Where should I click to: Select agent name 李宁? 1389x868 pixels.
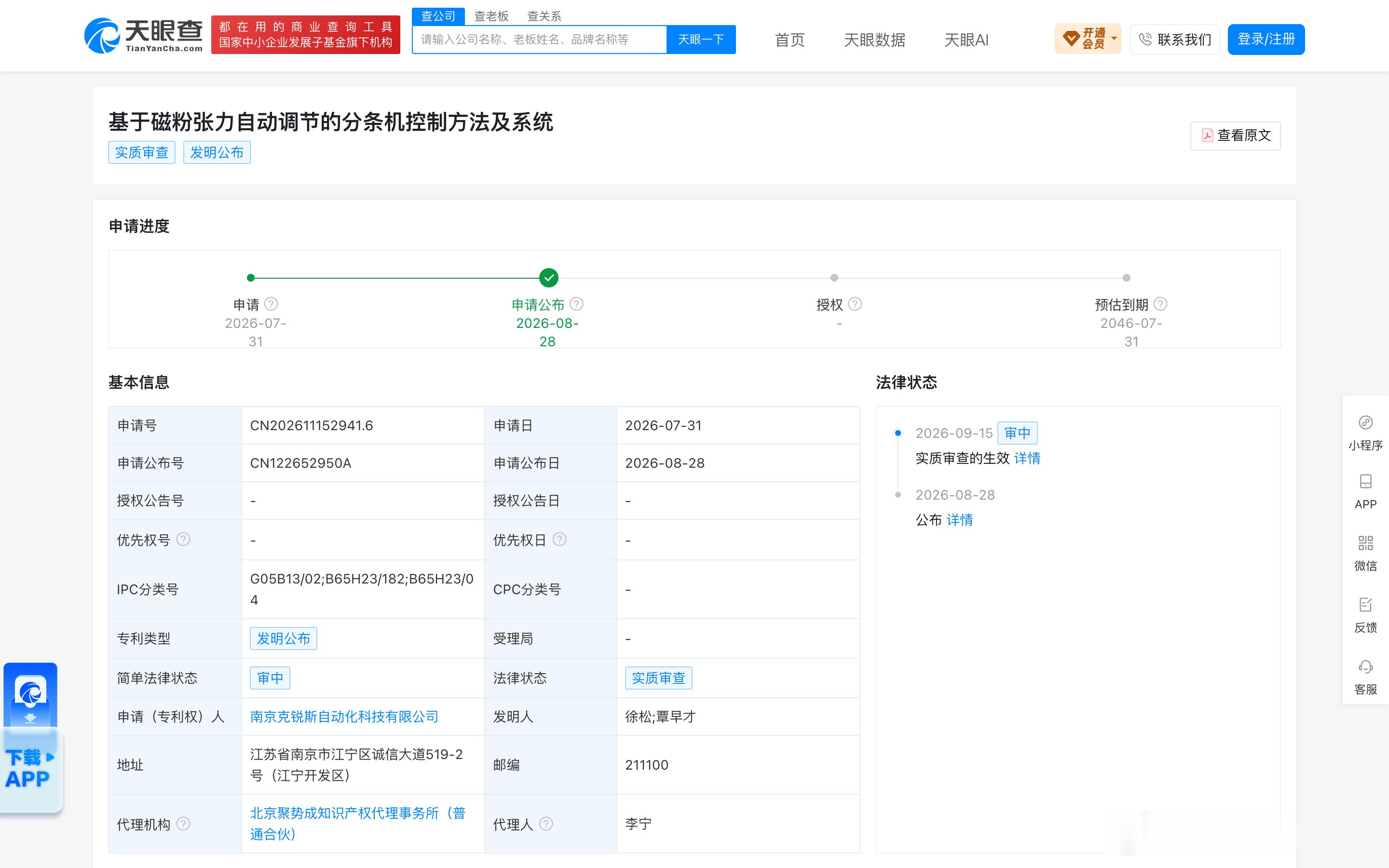click(x=638, y=824)
